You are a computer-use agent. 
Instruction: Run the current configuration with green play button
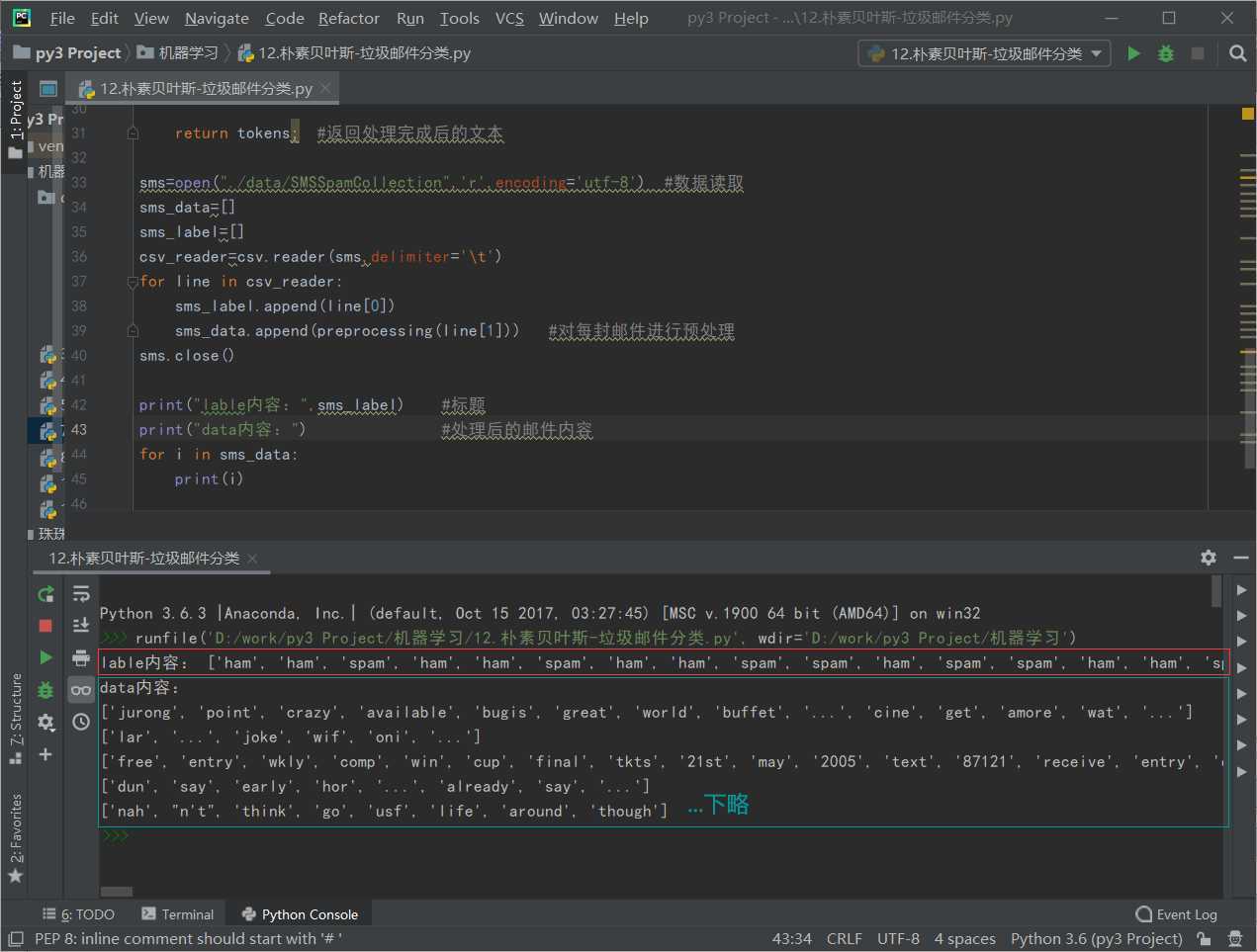click(x=1133, y=53)
